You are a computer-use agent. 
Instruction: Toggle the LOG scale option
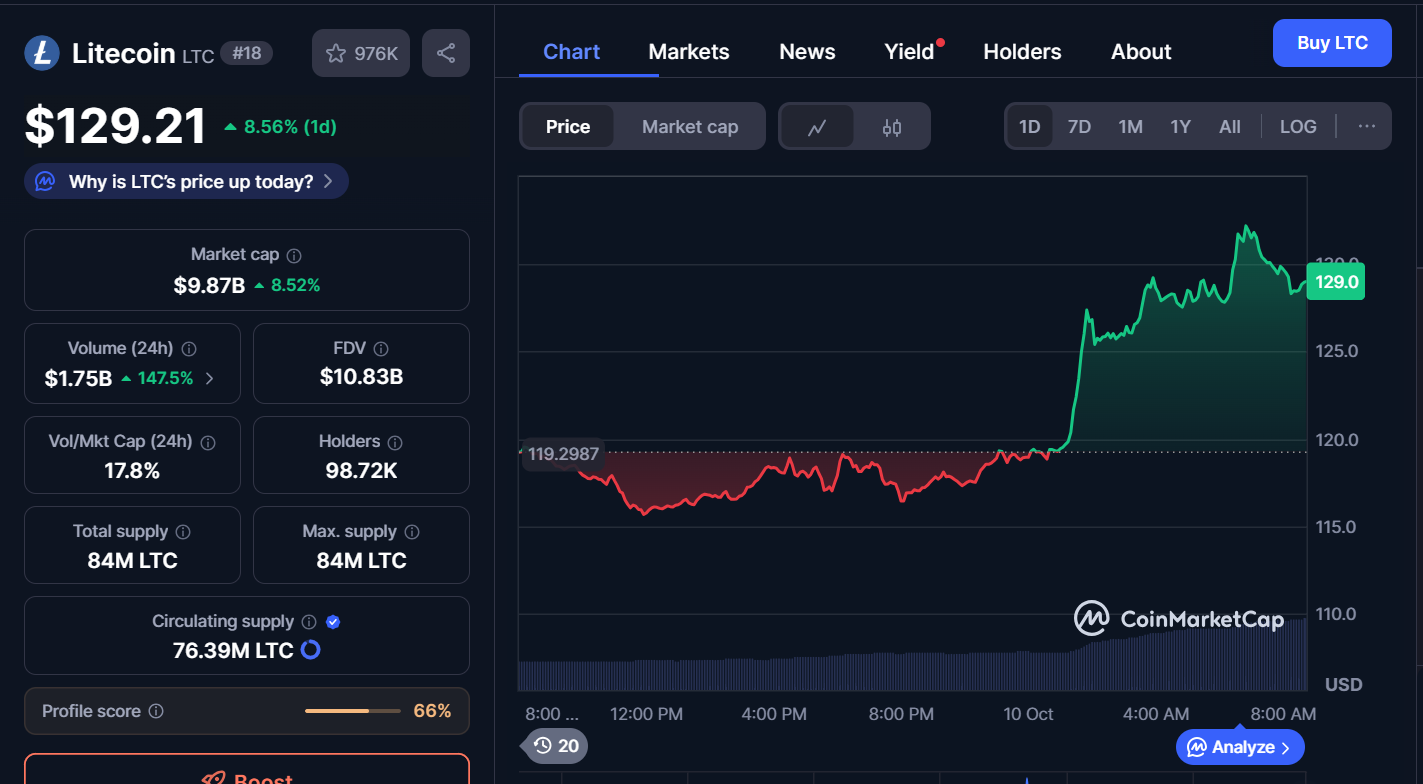coord(1298,127)
